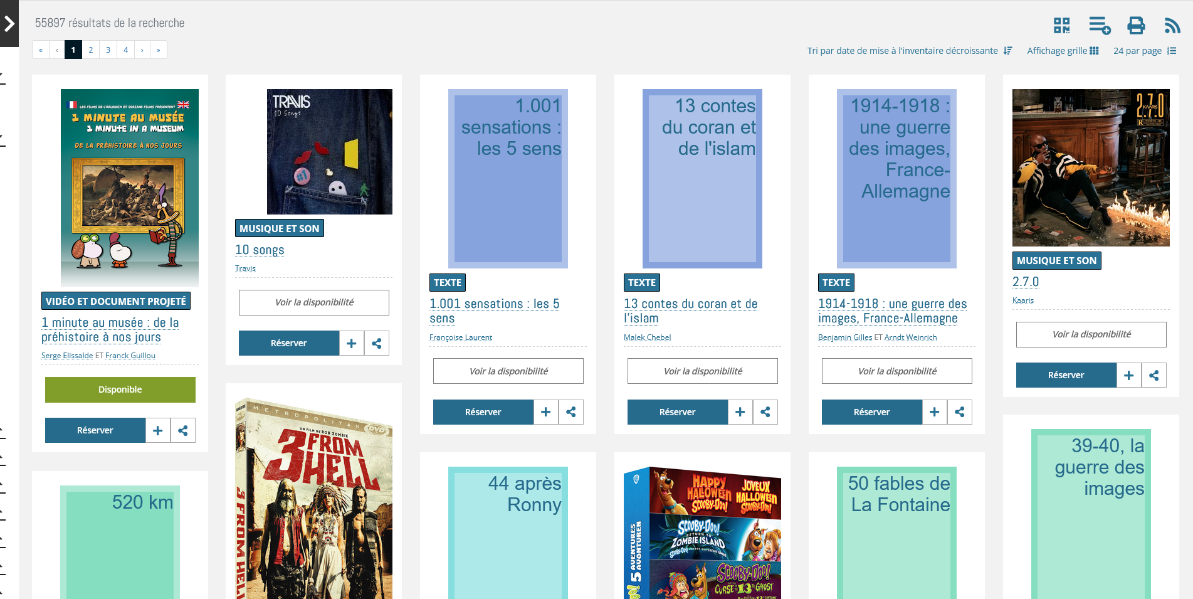Click the add-to-list icon in top toolbar
Screen dimensions: 1193x599
pyautogui.click(x=1099, y=25)
